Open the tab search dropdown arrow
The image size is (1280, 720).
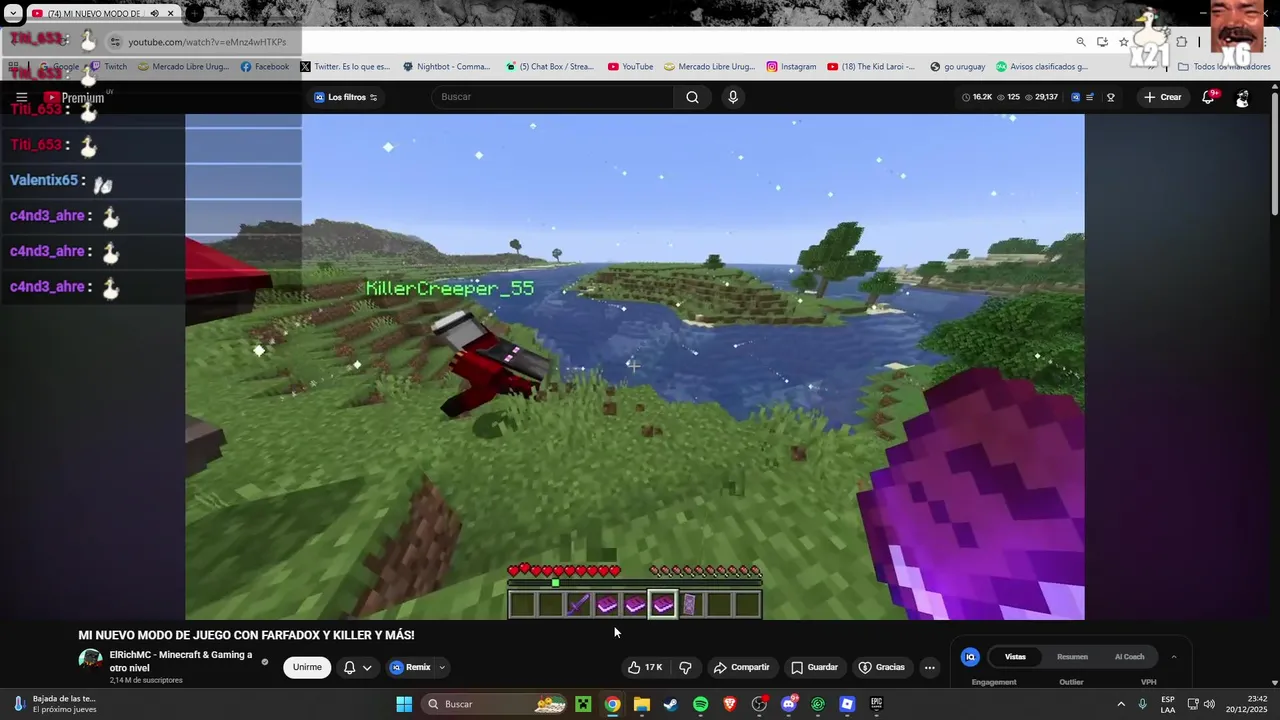click(13, 14)
